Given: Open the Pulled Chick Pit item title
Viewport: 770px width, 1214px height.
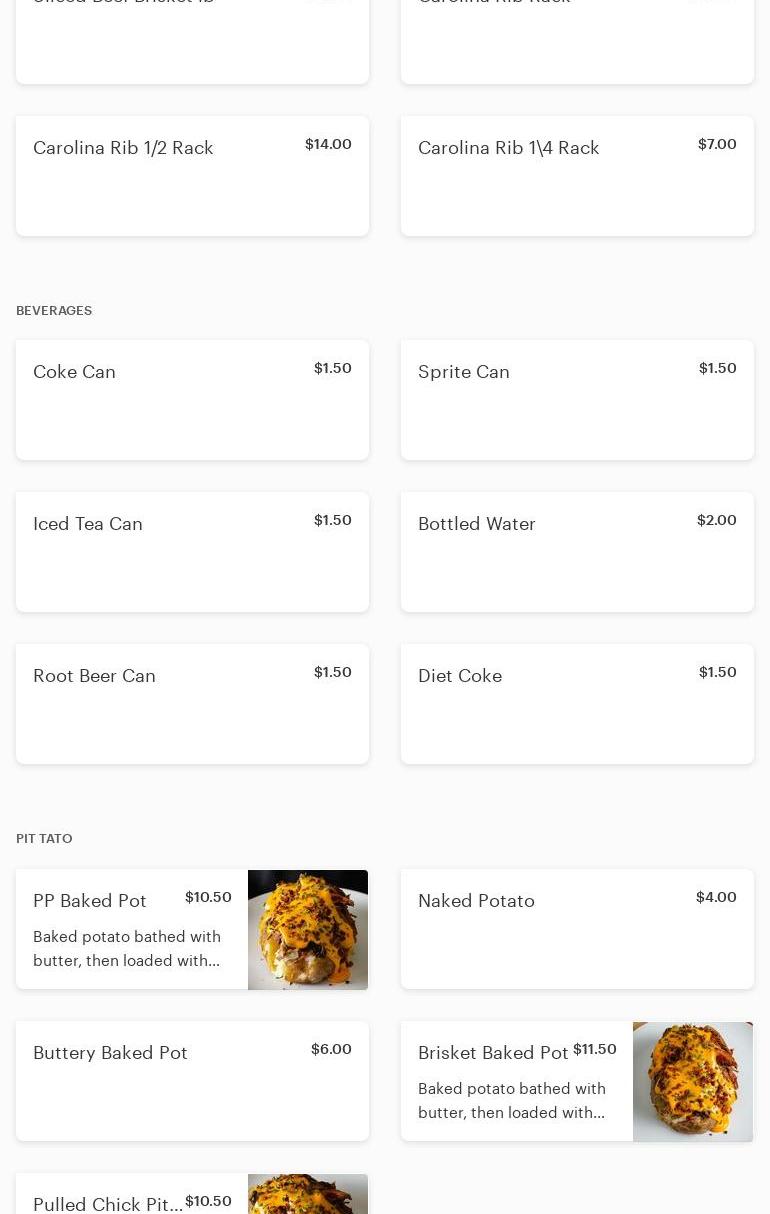Looking at the screenshot, I should coord(108,1204).
